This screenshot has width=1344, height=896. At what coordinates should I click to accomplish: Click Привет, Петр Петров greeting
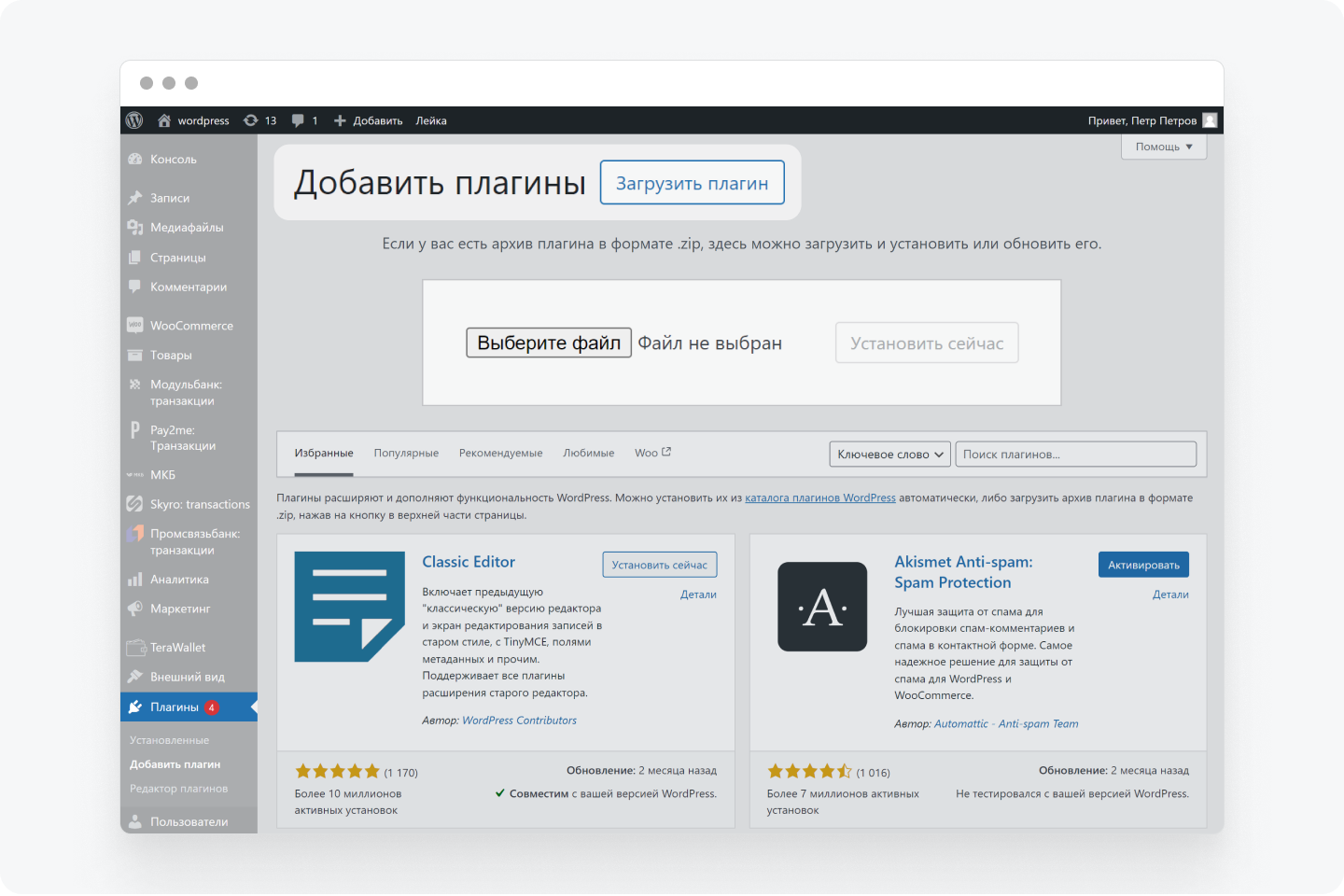(1142, 120)
